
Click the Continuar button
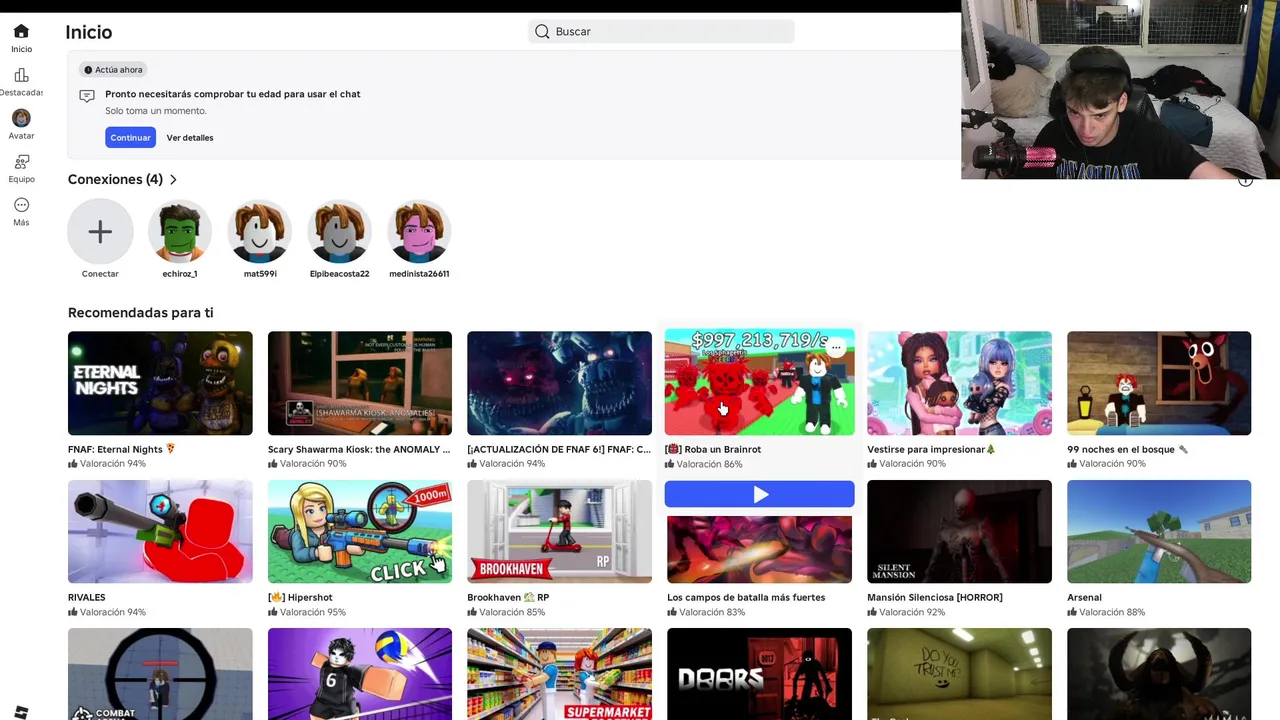coord(130,137)
